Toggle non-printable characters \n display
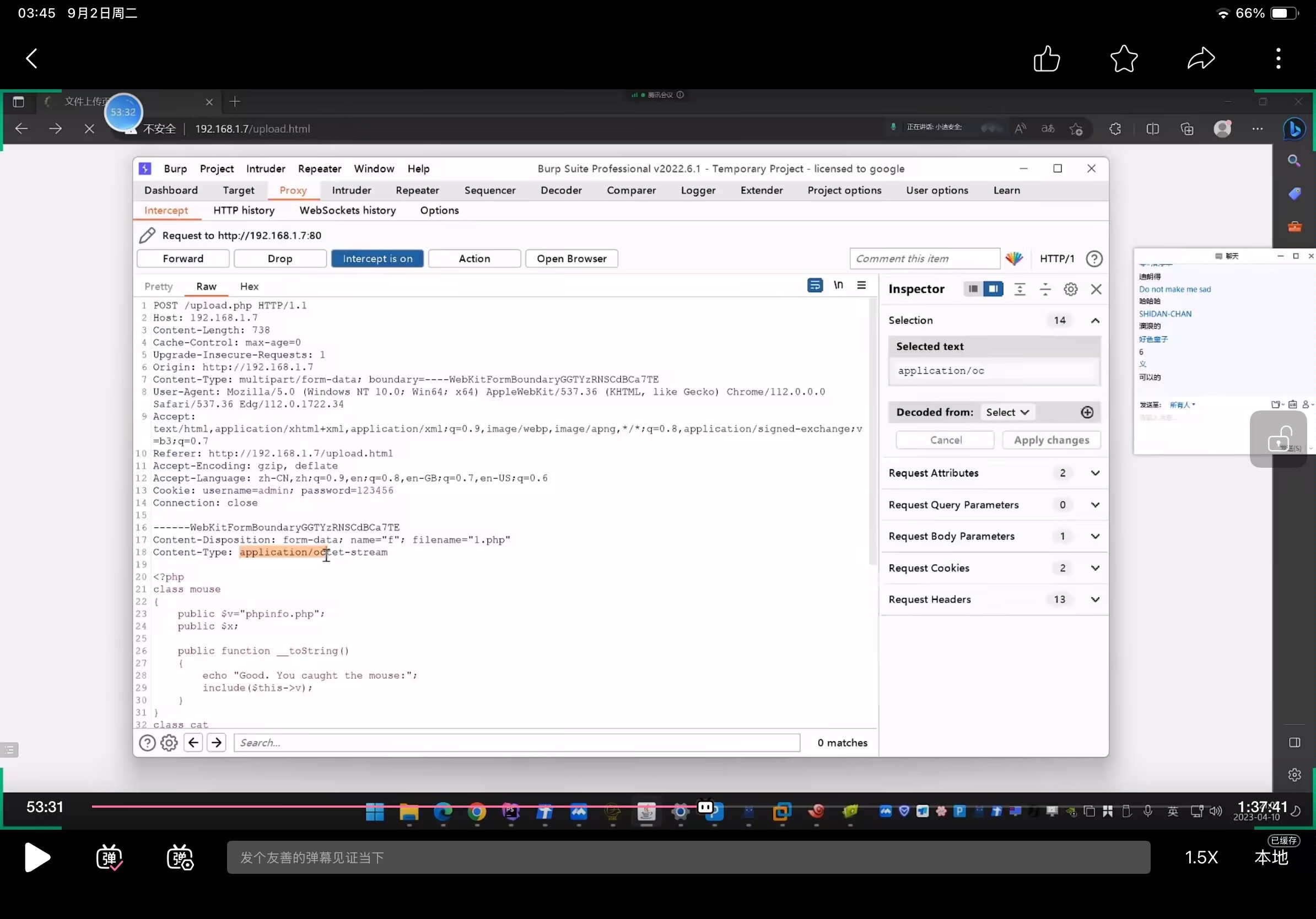1316x919 pixels. point(838,285)
